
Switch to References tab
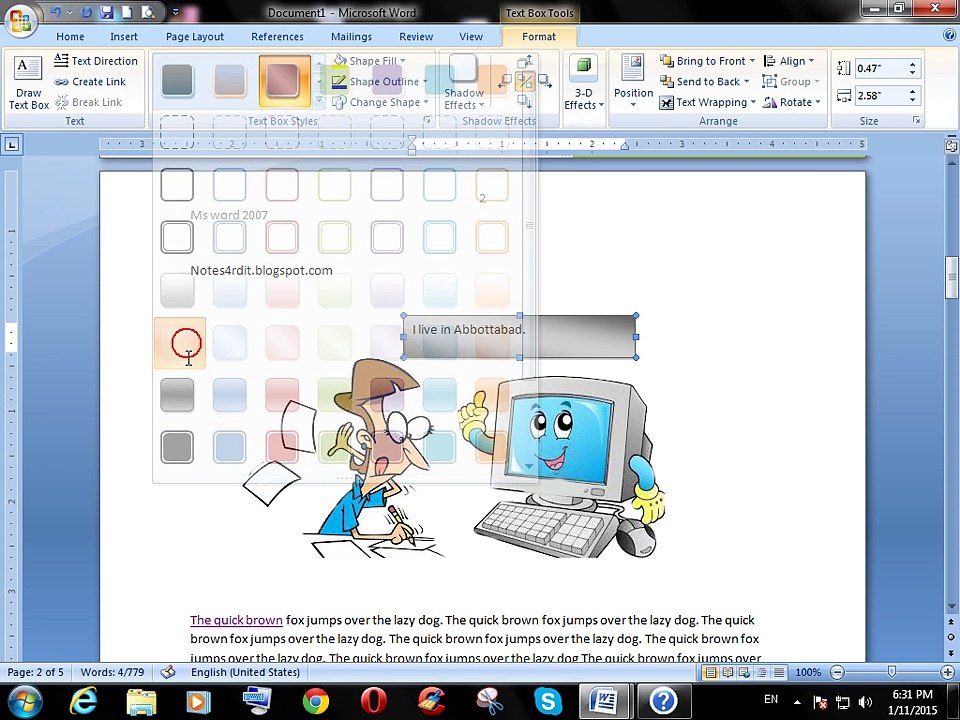(x=277, y=37)
